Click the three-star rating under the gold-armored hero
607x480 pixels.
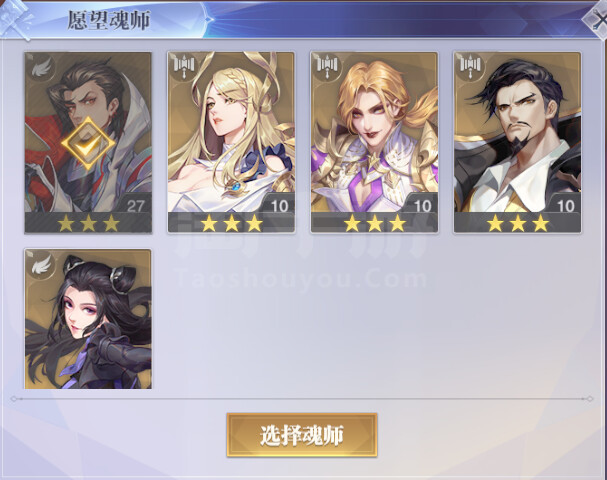375,223
